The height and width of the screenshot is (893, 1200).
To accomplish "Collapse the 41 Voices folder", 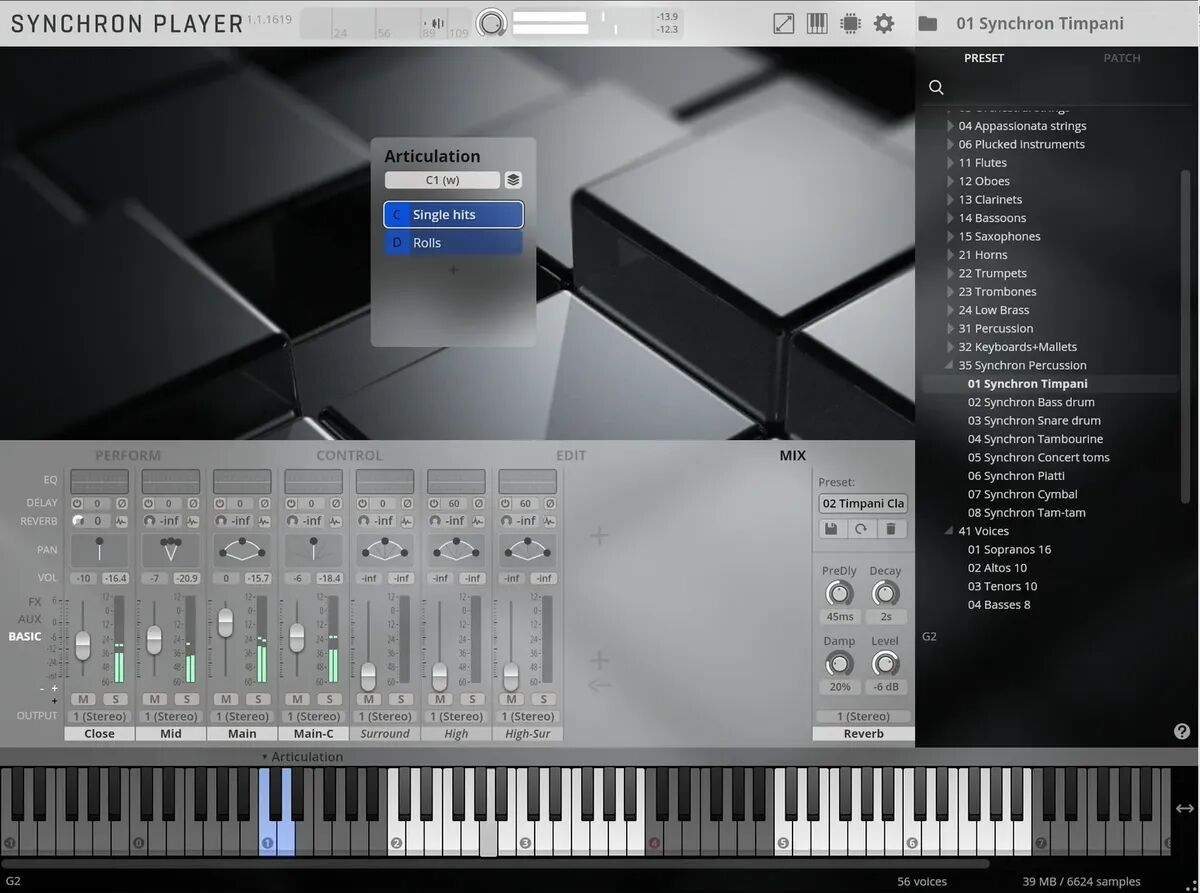I will click(x=950, y=531).
